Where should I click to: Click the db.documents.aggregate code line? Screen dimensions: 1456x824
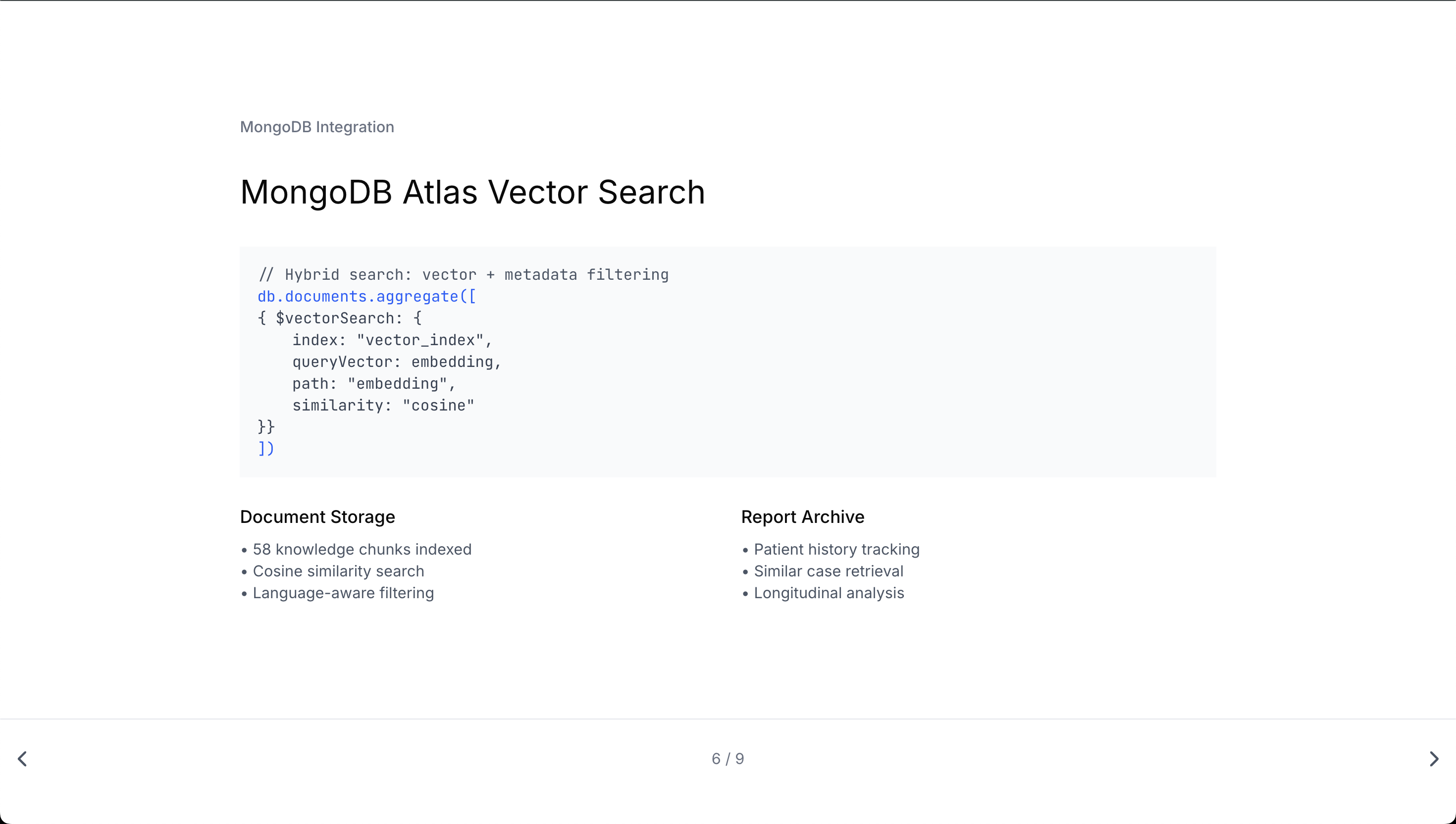[x=366, y=297]
